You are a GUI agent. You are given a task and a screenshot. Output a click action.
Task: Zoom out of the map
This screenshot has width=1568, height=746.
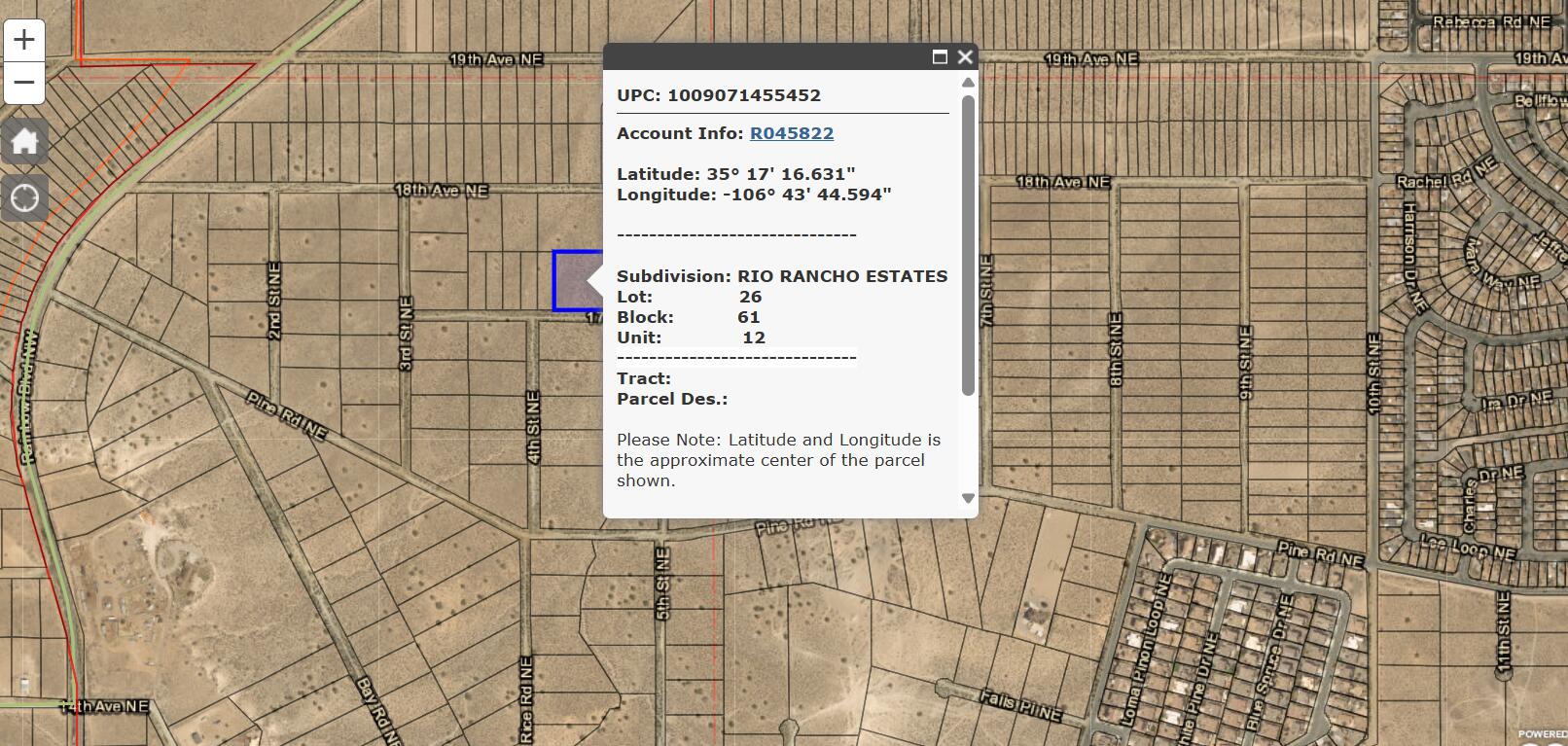(x=24, y=83)
